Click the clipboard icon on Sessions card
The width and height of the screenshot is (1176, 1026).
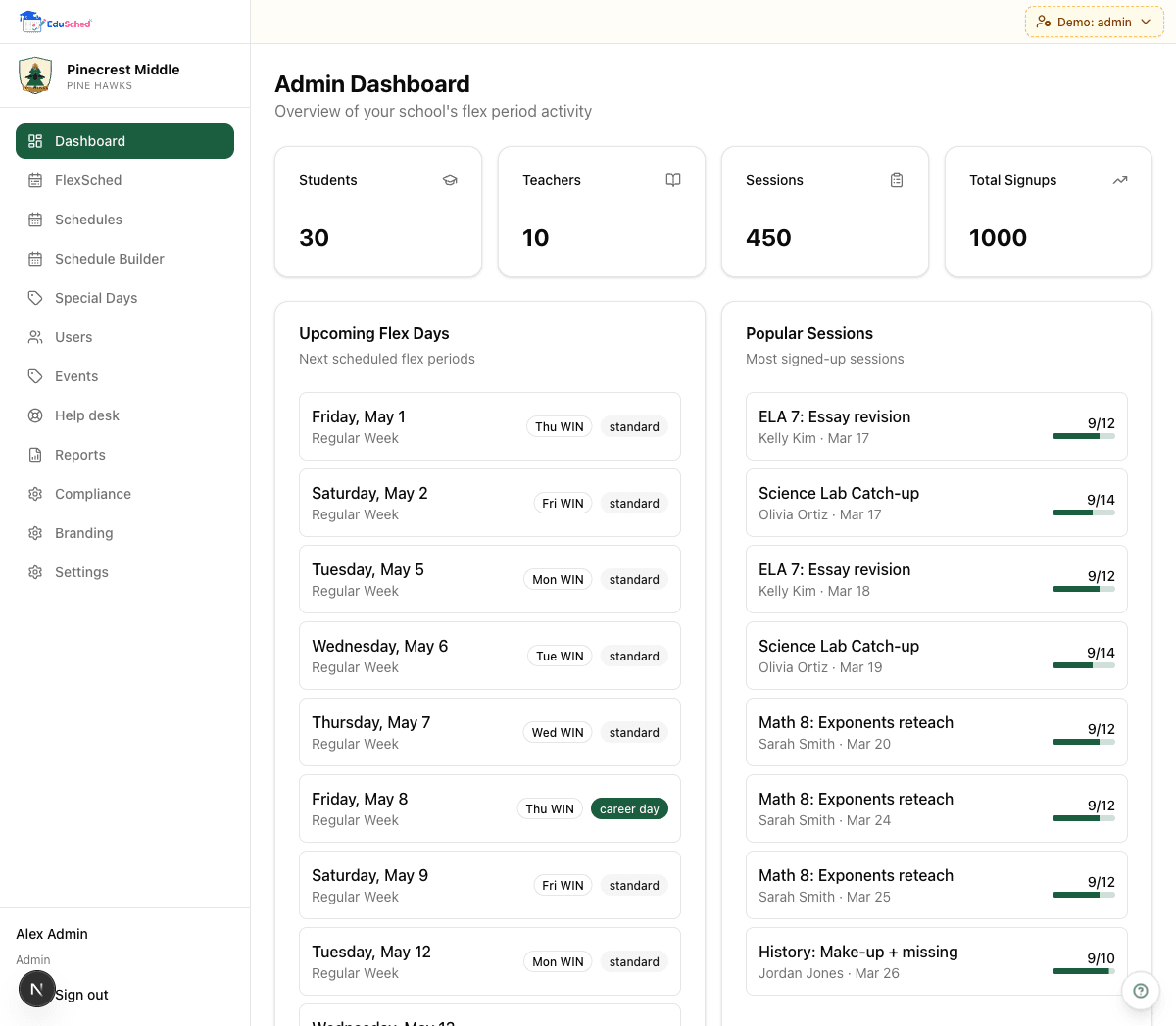[x=897, y=180]
